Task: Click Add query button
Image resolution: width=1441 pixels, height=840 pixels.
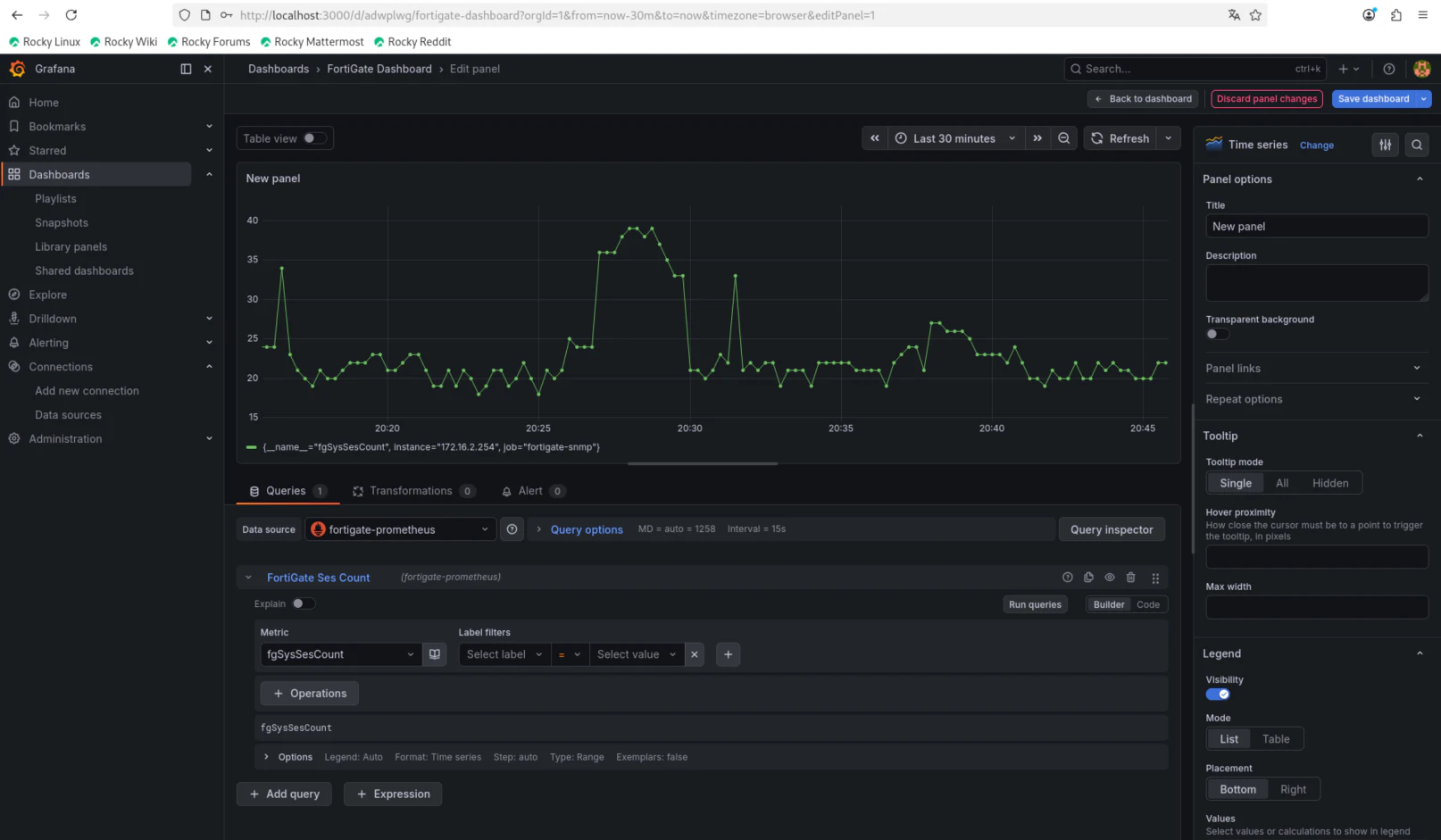Action: pyautogui.click(x=284, y=794)
